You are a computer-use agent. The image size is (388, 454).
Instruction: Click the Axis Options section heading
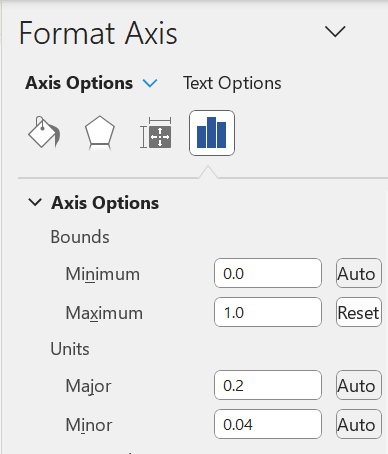[x=105, y=203]
